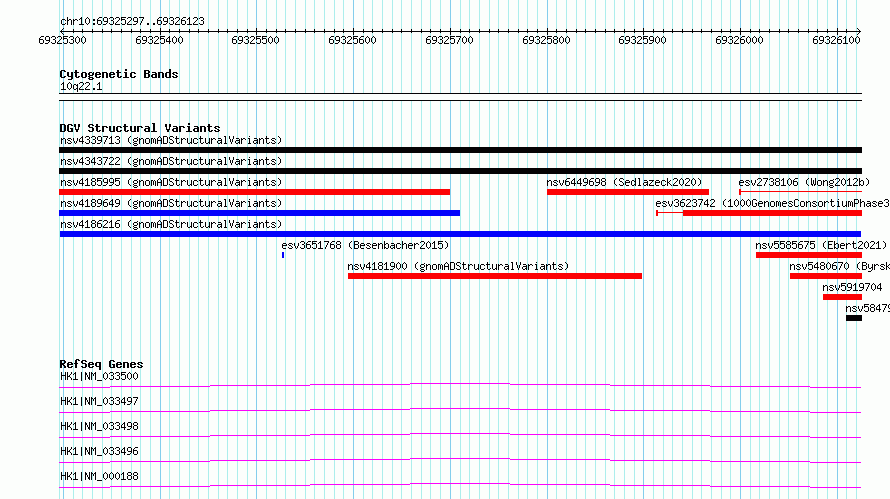This screenshot has height=499, width=890.
Task: Click variant label nsv6449698 (Sedlazeck2020)
Action: tap(624, 182)
